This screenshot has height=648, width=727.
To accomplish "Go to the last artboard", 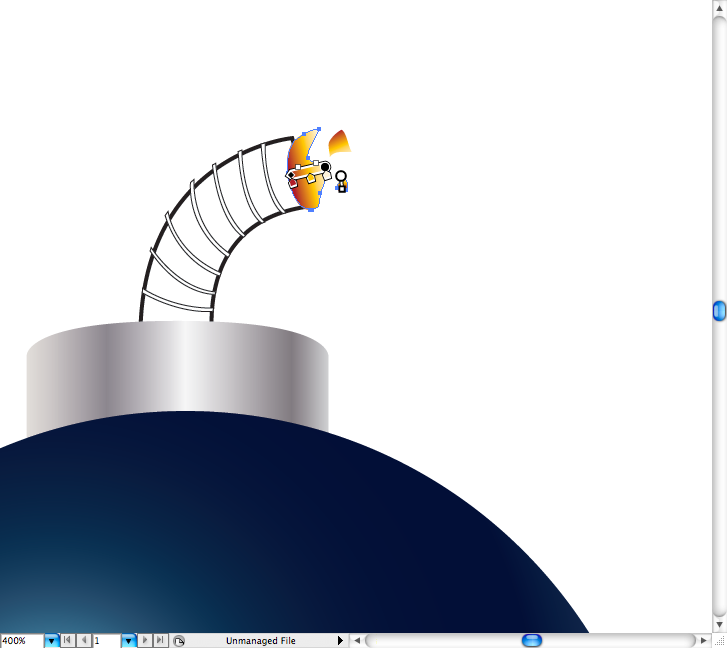I will [x=161, y=640].
